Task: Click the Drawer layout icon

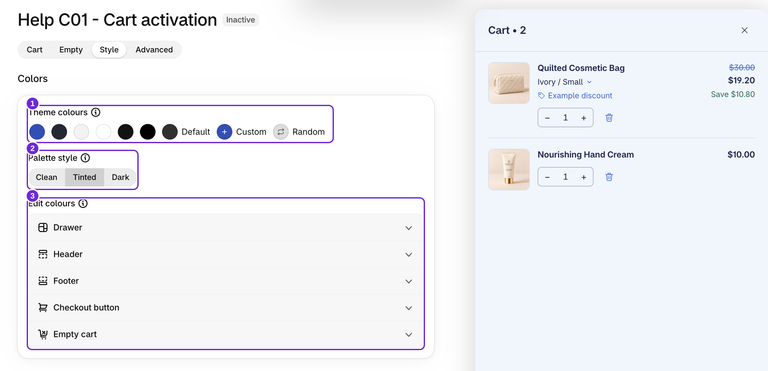Action: (43, 228)
